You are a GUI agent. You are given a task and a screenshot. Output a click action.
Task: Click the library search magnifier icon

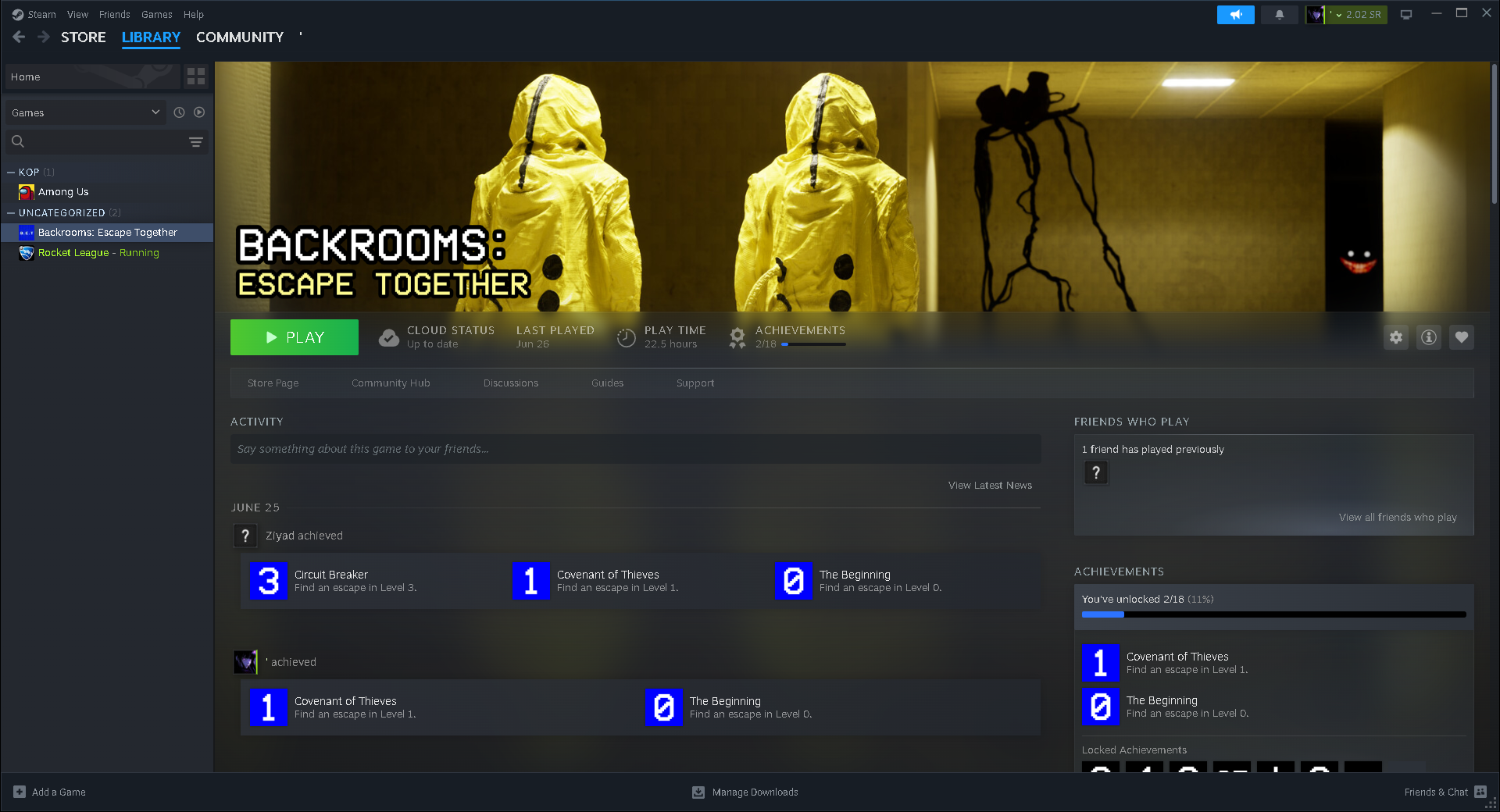(18, 141)
